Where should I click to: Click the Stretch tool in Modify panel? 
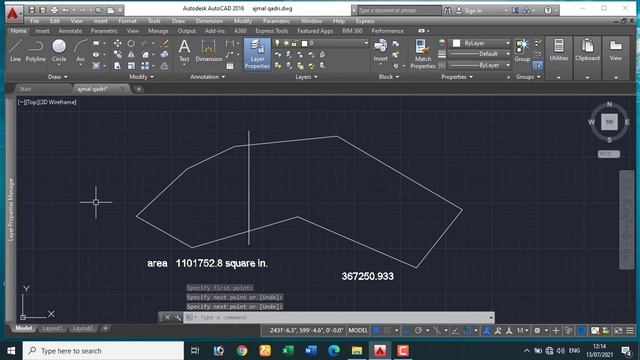coord(118,65)
